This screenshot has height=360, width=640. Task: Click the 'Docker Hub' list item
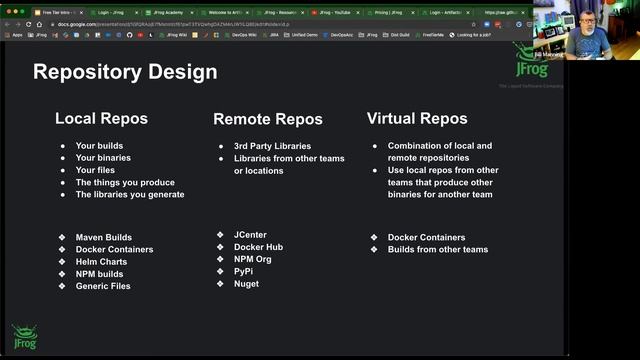tap(258, 247)
